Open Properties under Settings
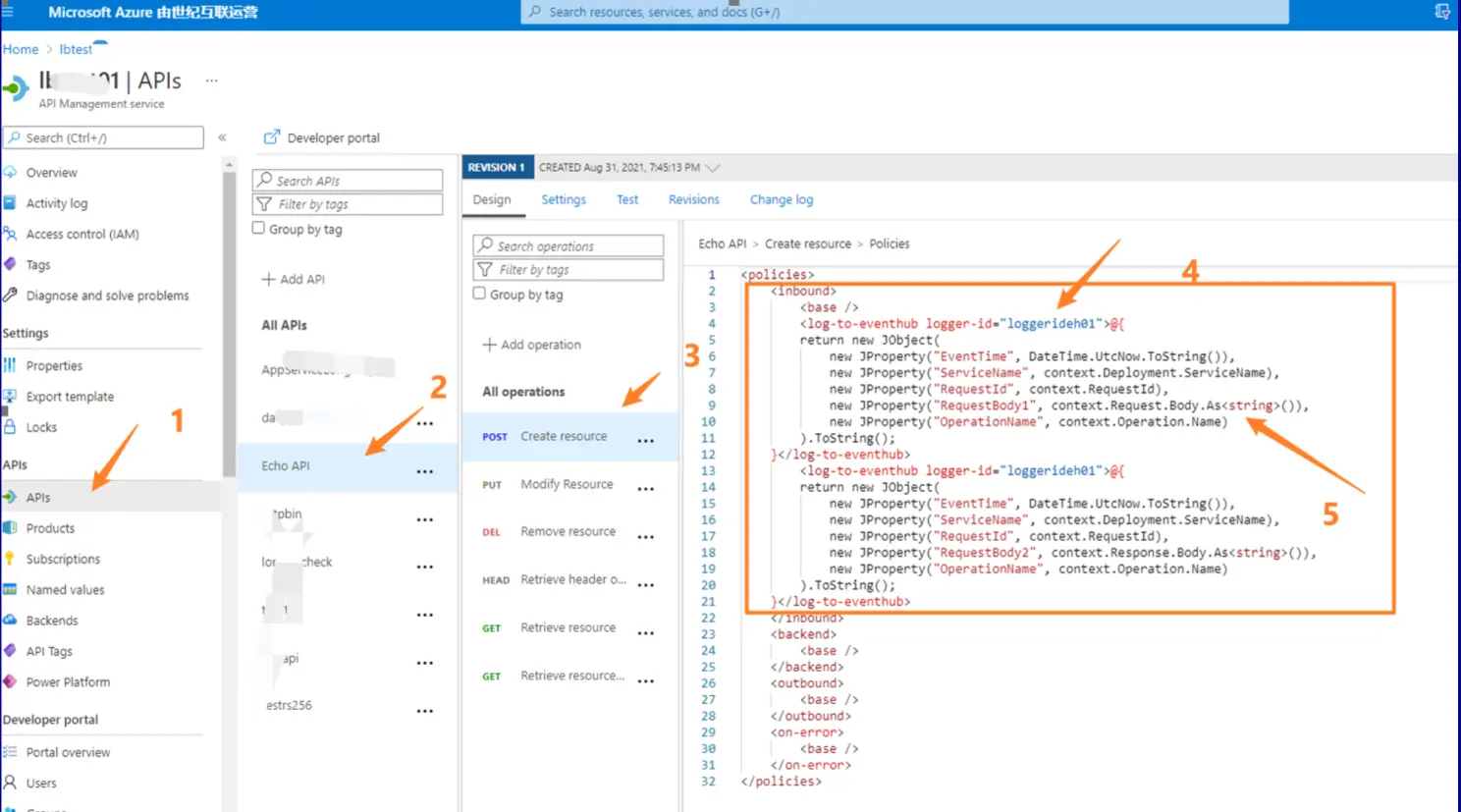 pos(54,366)
